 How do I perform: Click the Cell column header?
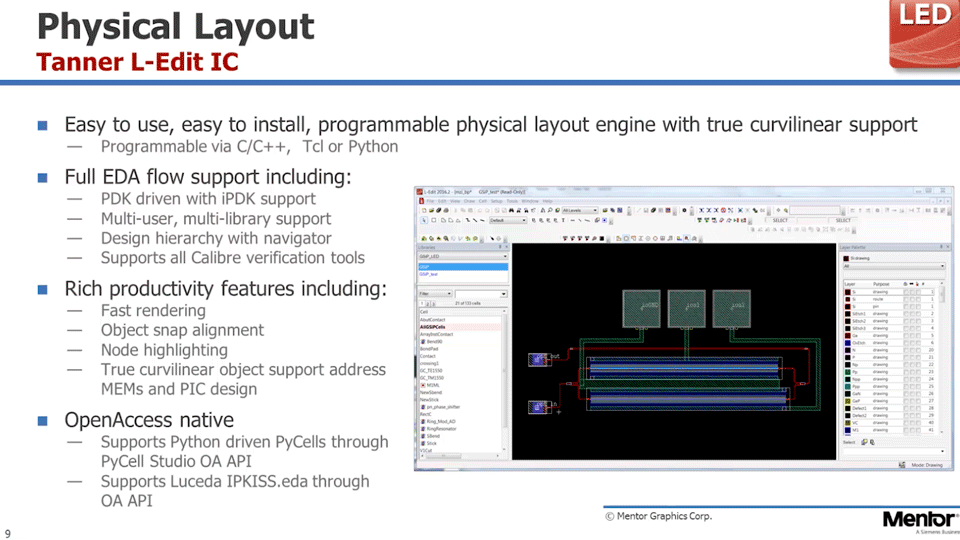click(x=462, y=312)
